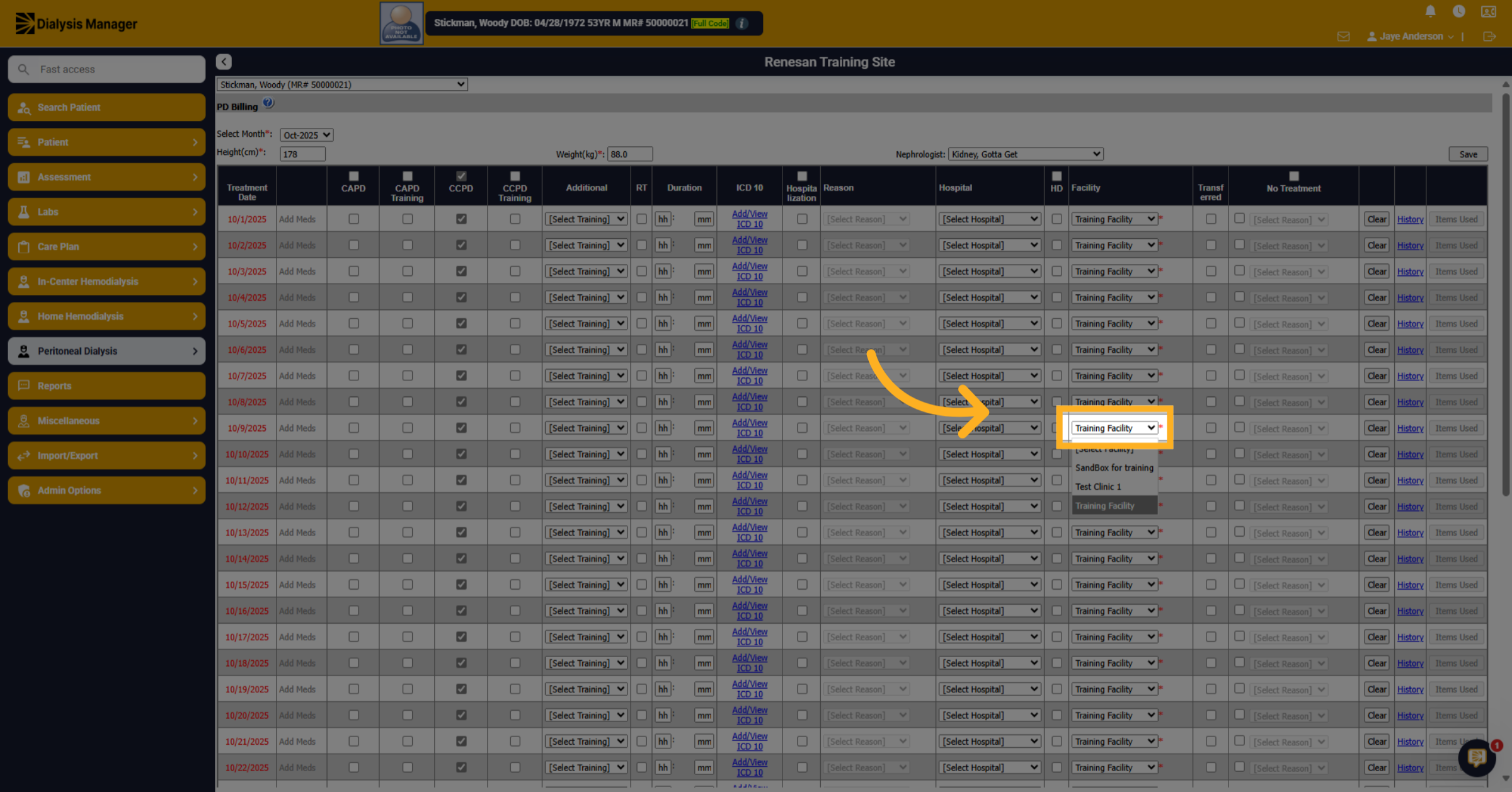The image size is (1512, 792).
Task: Open PD Billing help question icon
Action: pyautogui.click(x=268, y=103)
